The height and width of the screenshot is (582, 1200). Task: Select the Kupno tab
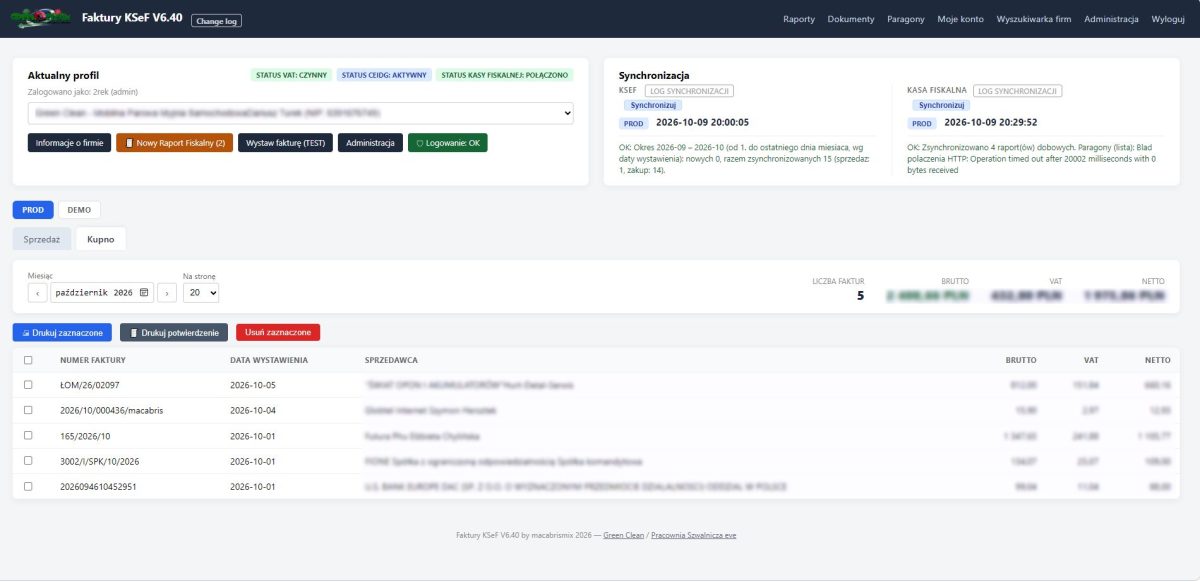pyautogui.click(x=101, y=239)
